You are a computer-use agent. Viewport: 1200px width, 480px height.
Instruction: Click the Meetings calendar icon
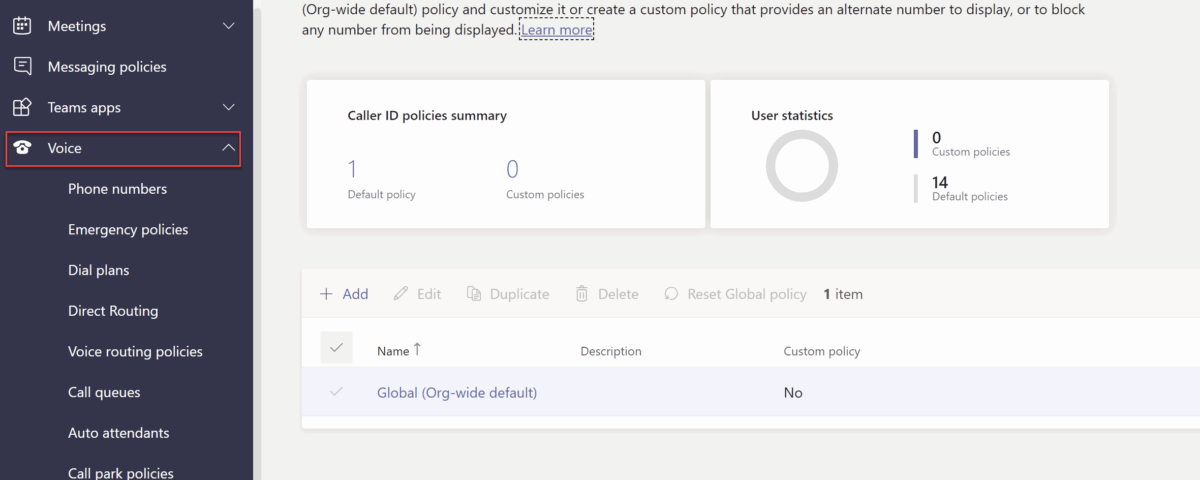22,26
